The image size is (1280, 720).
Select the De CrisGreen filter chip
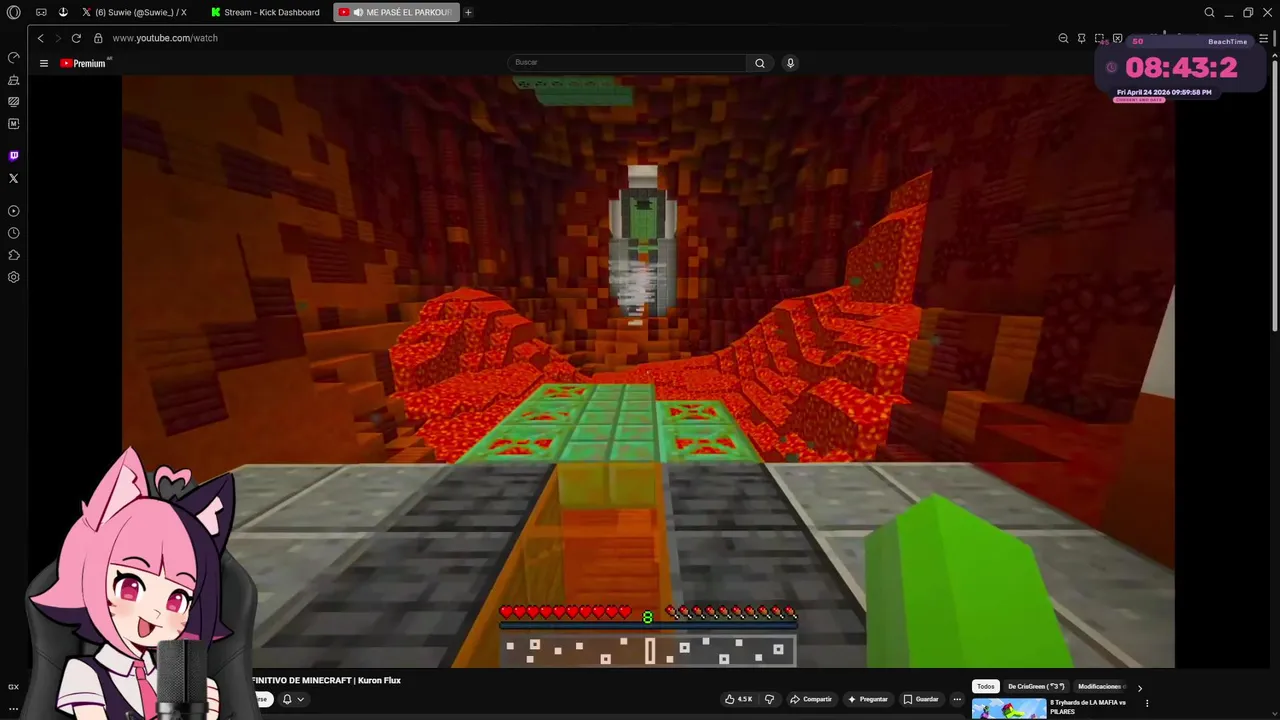pyautogui.click(x=1036, y=686)
